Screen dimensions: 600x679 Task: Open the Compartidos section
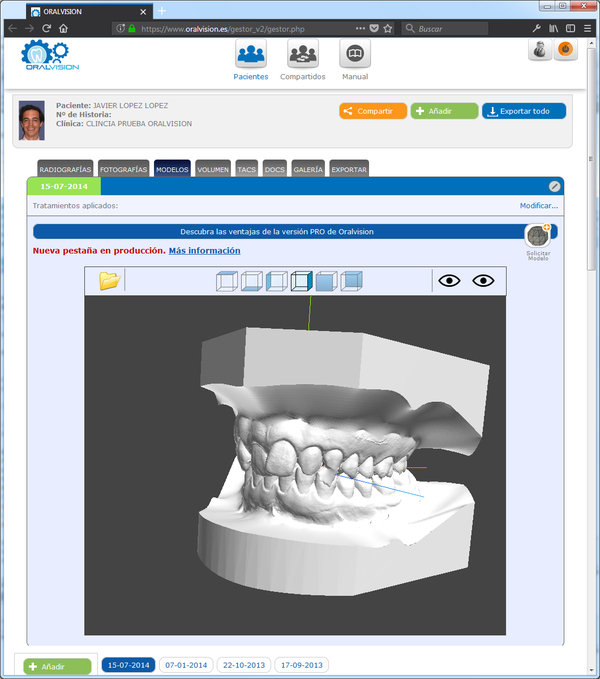click(x=302, y=59)
